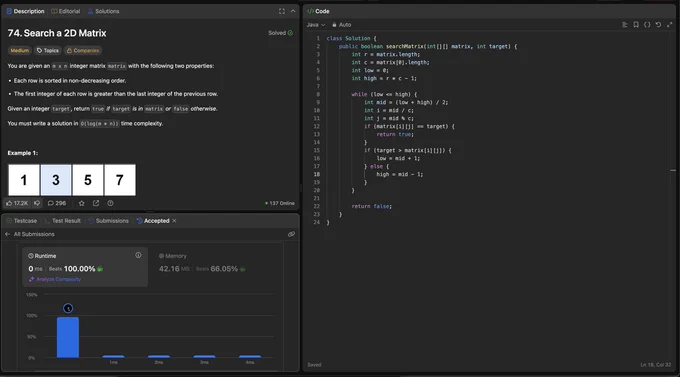Click Analyze Complexity link
This screenshot has height=377, width=680.
(55, 279)
